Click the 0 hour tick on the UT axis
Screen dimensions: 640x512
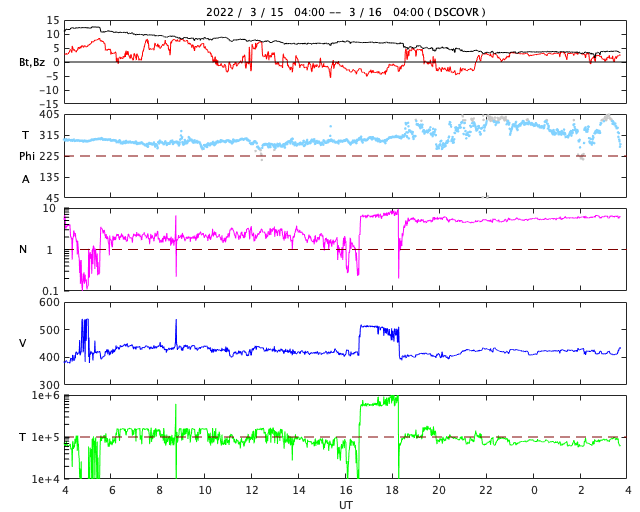(534, 490)
